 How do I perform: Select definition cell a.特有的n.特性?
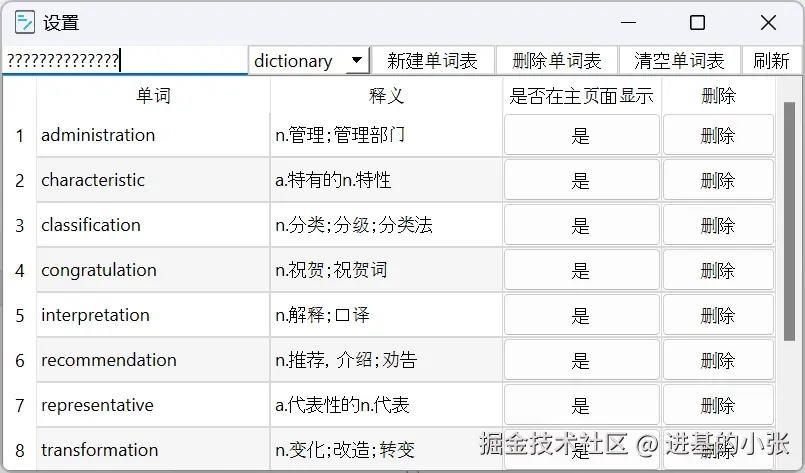(x=386, y=180)
